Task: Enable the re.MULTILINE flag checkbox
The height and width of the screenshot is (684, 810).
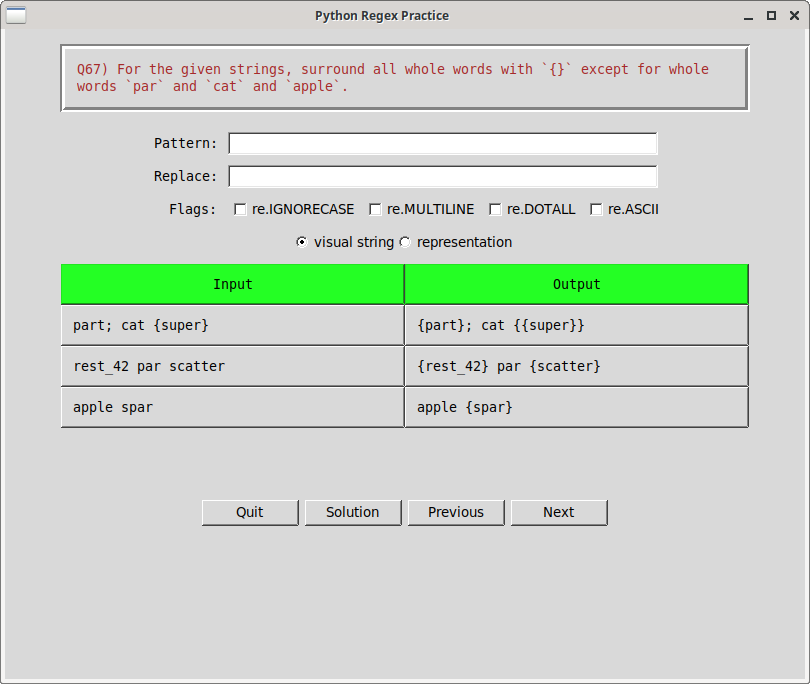Action: [x=375, y=209]
